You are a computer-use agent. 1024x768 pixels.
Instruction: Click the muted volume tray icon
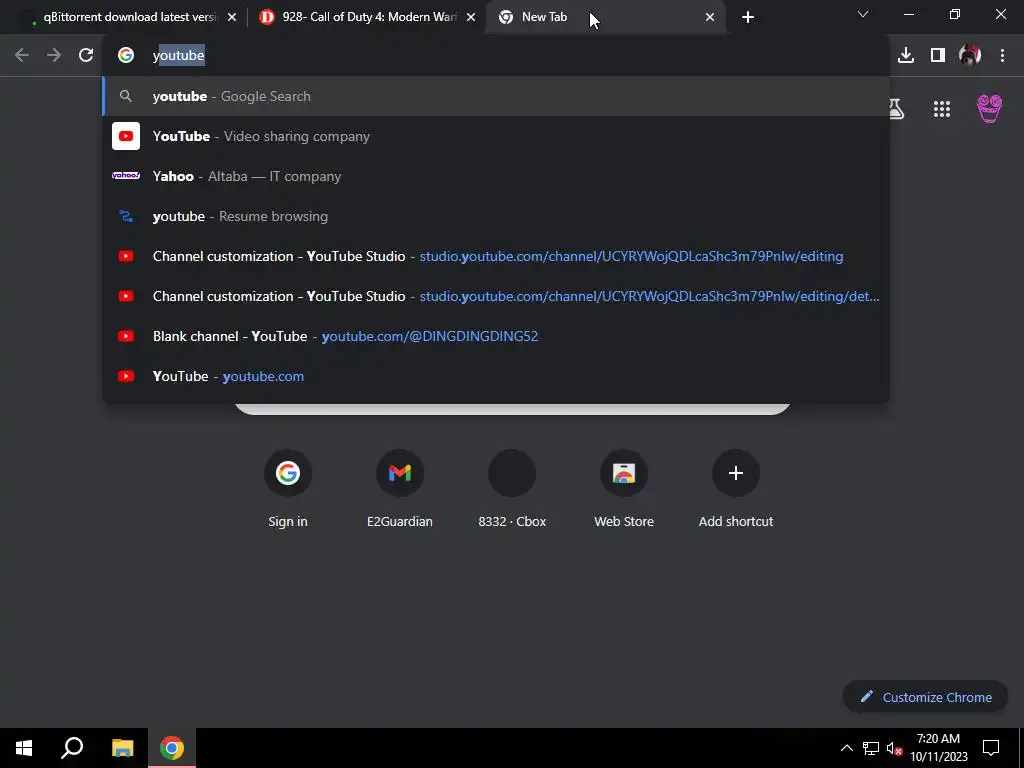point(894,748)
